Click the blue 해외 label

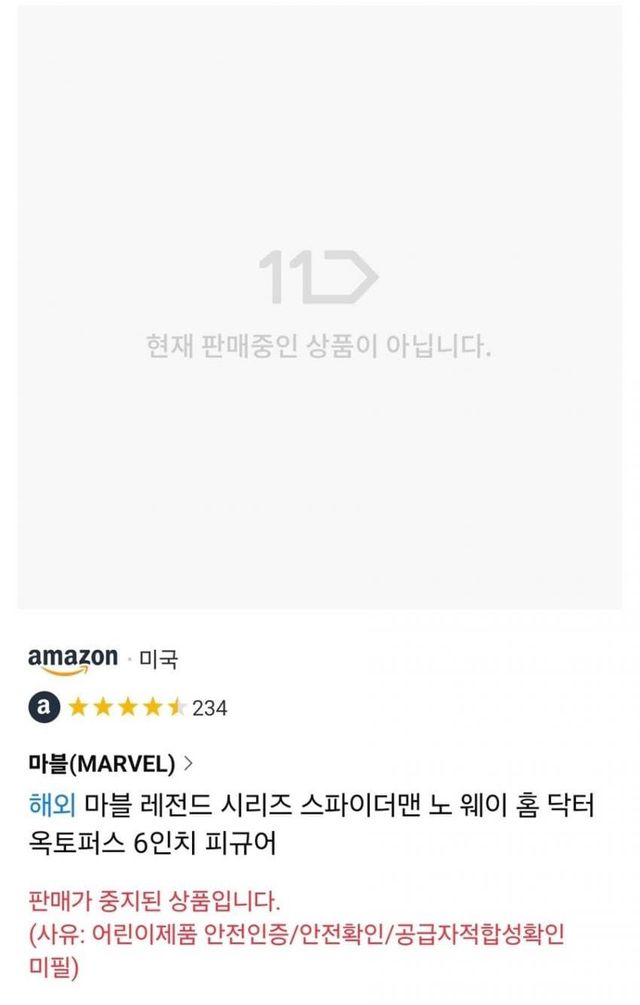click(x=53, y=804)
